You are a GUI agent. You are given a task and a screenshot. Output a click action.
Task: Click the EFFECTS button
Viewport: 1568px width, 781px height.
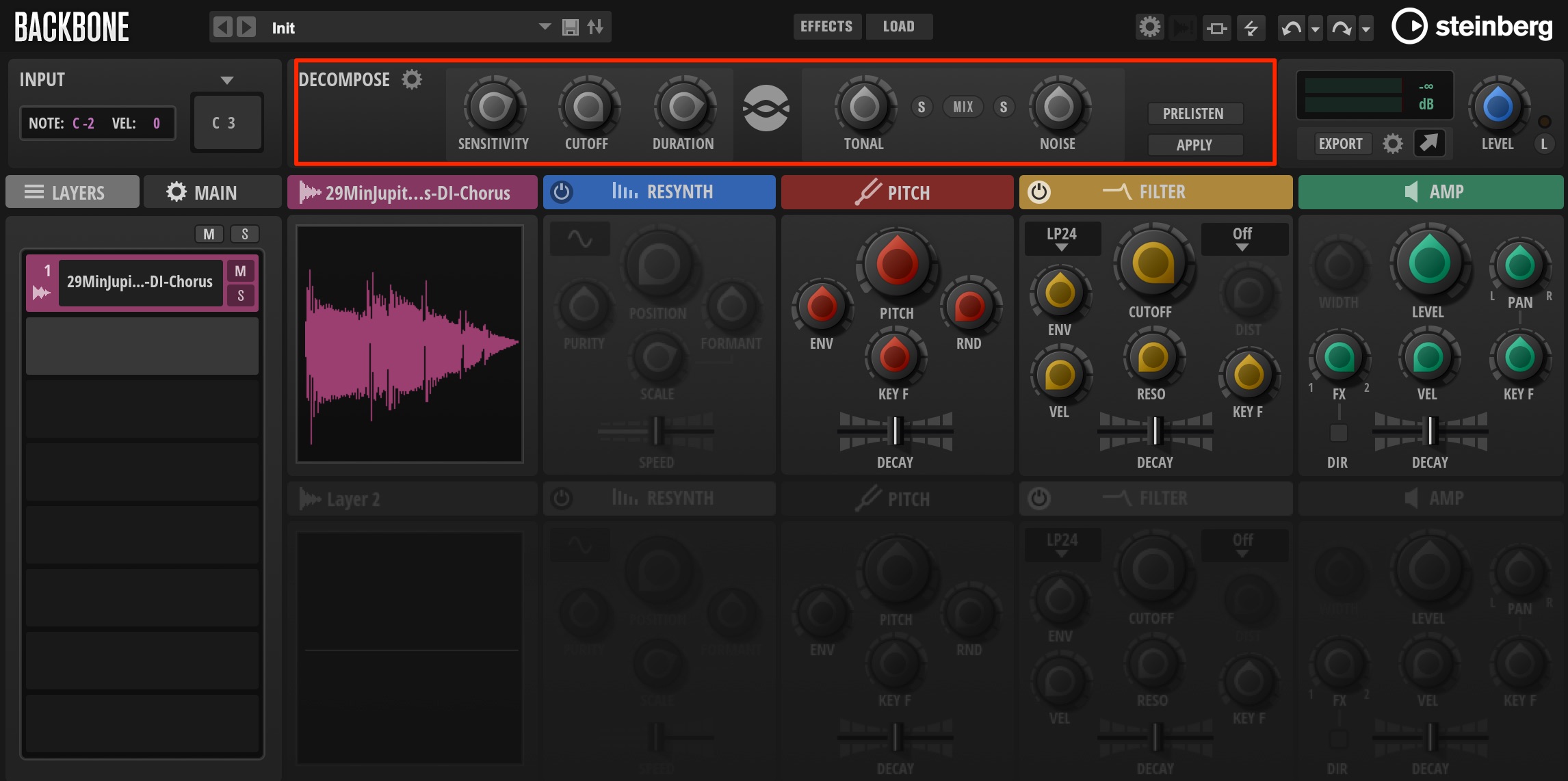click(x=826, y=27)
